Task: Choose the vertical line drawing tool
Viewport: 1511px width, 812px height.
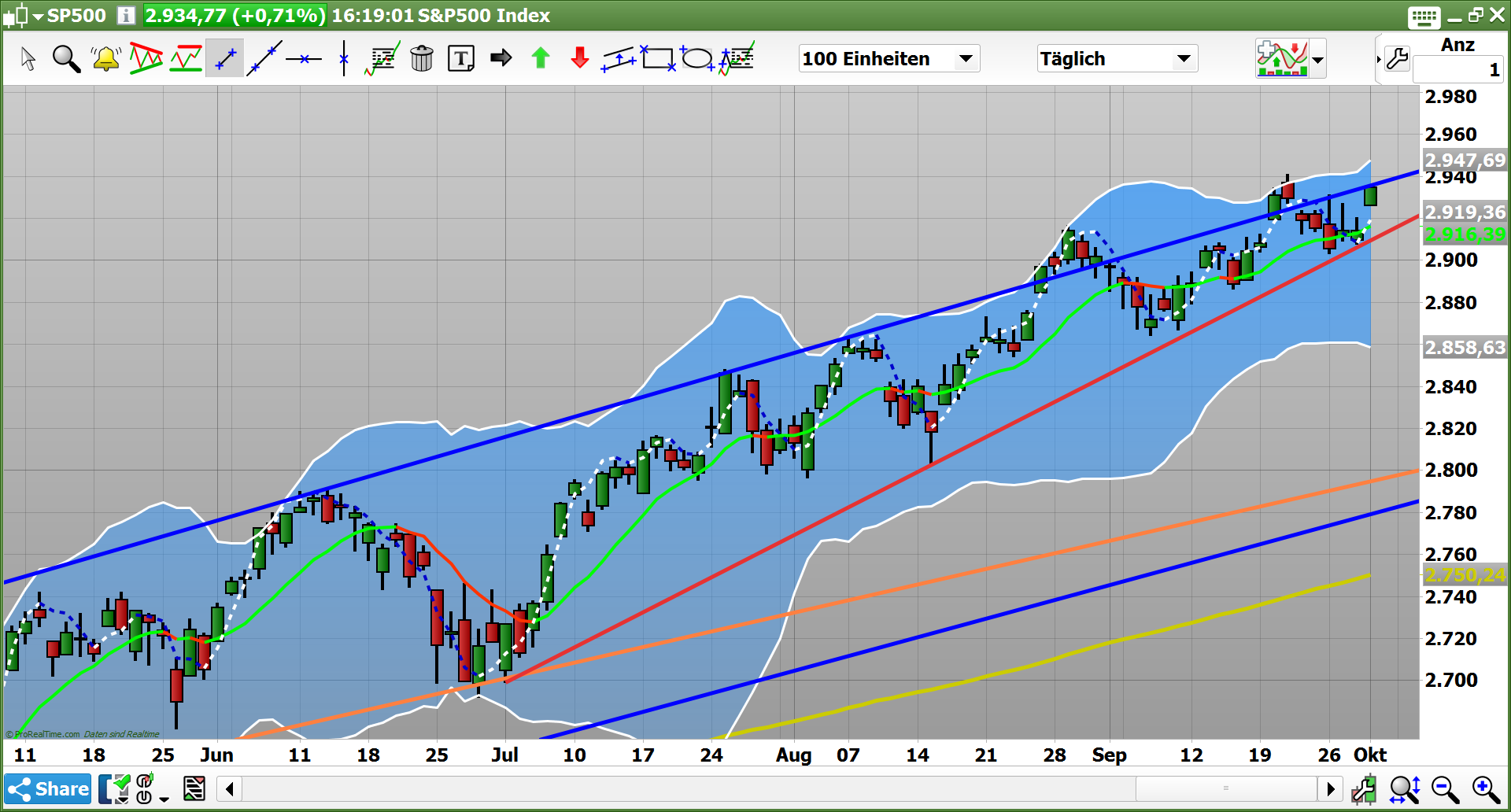Action: tap(343, 58)
